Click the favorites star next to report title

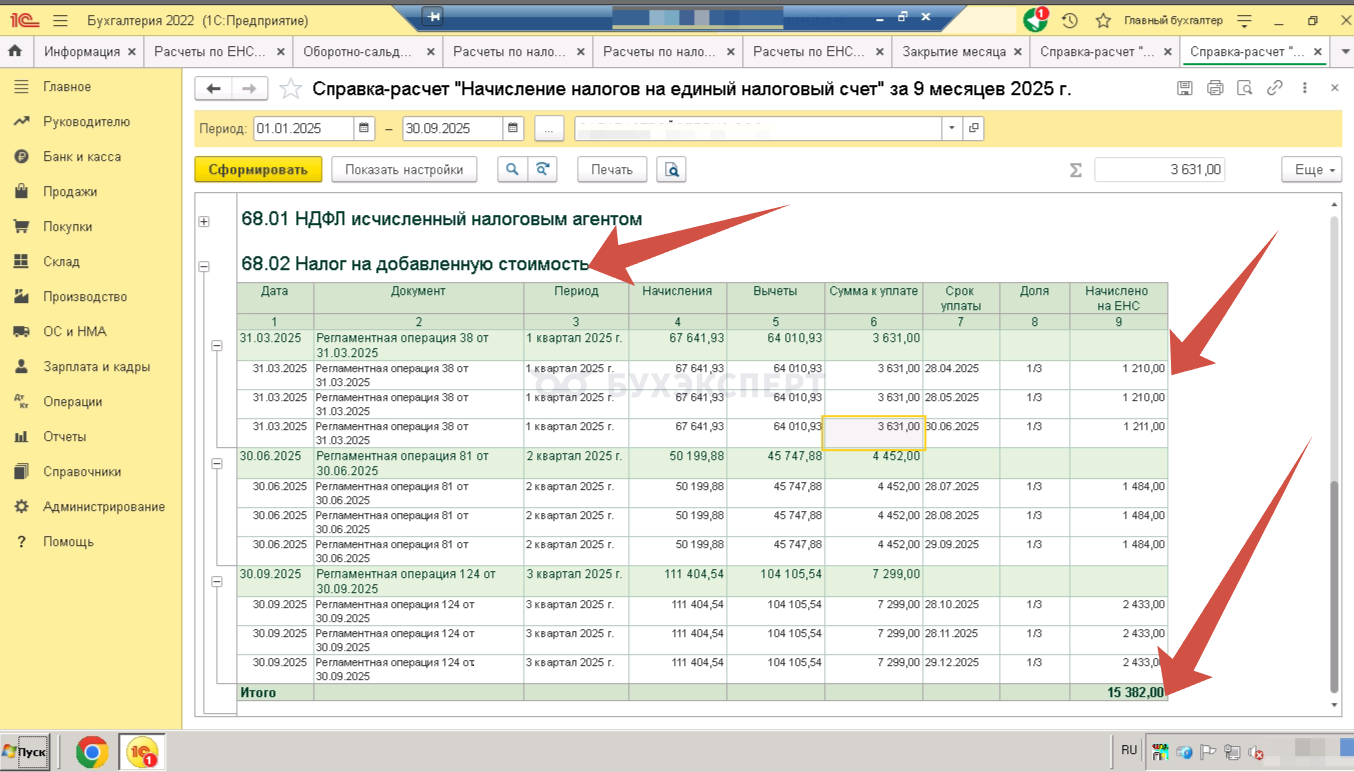click(291, 89)
